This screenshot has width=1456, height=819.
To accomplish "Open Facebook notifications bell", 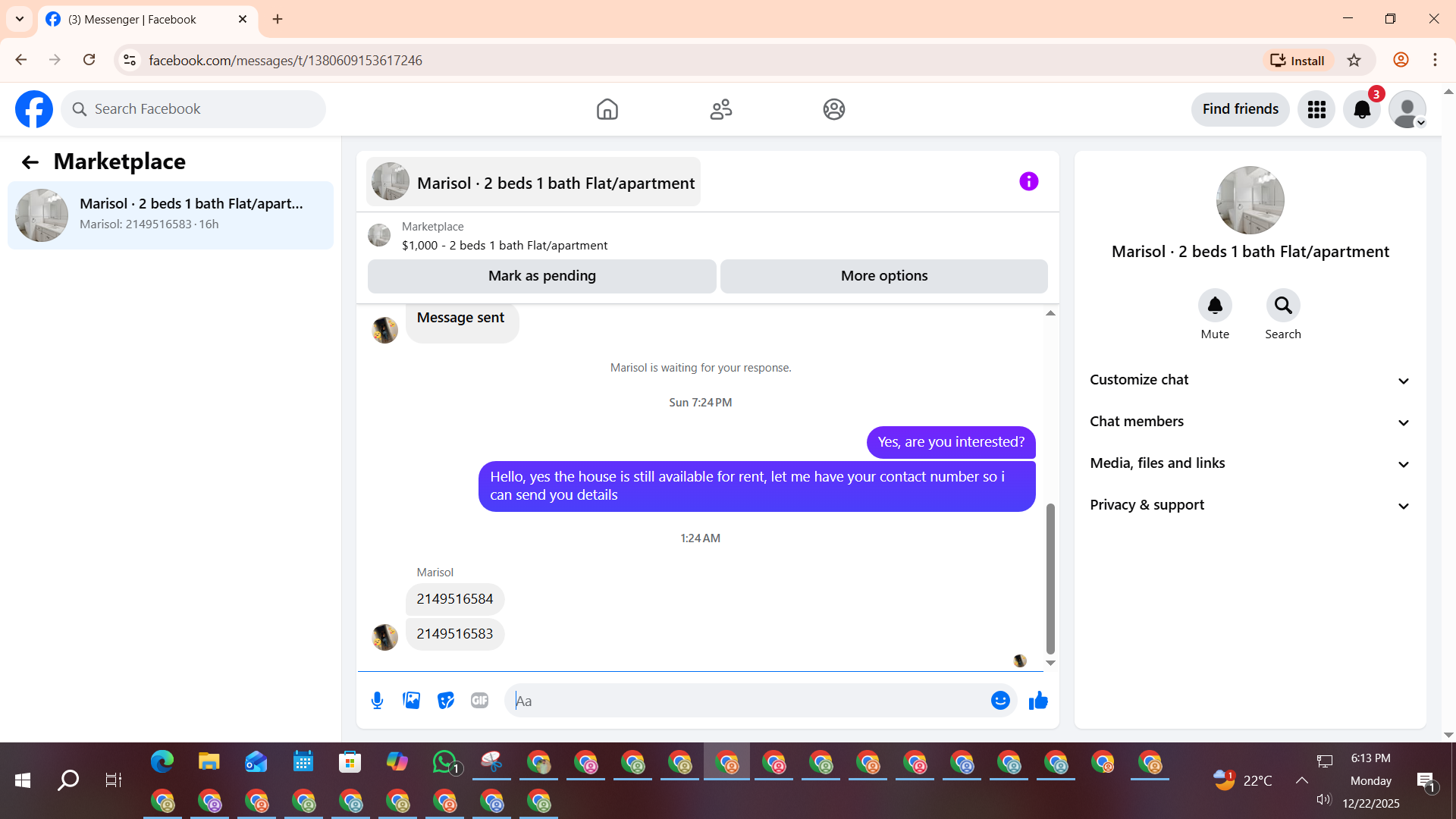I will [x=1362, y=109].
